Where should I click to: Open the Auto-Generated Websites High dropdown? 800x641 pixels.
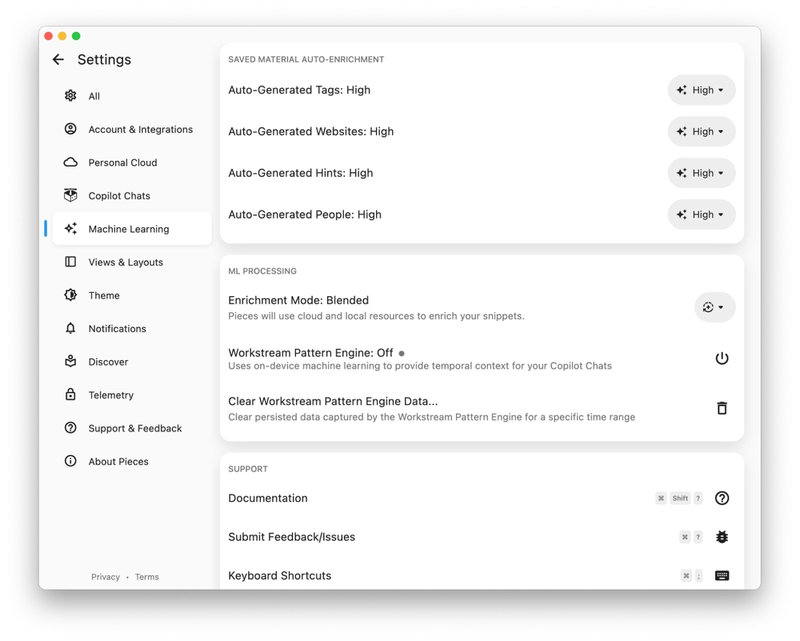[x=701, y=131]
